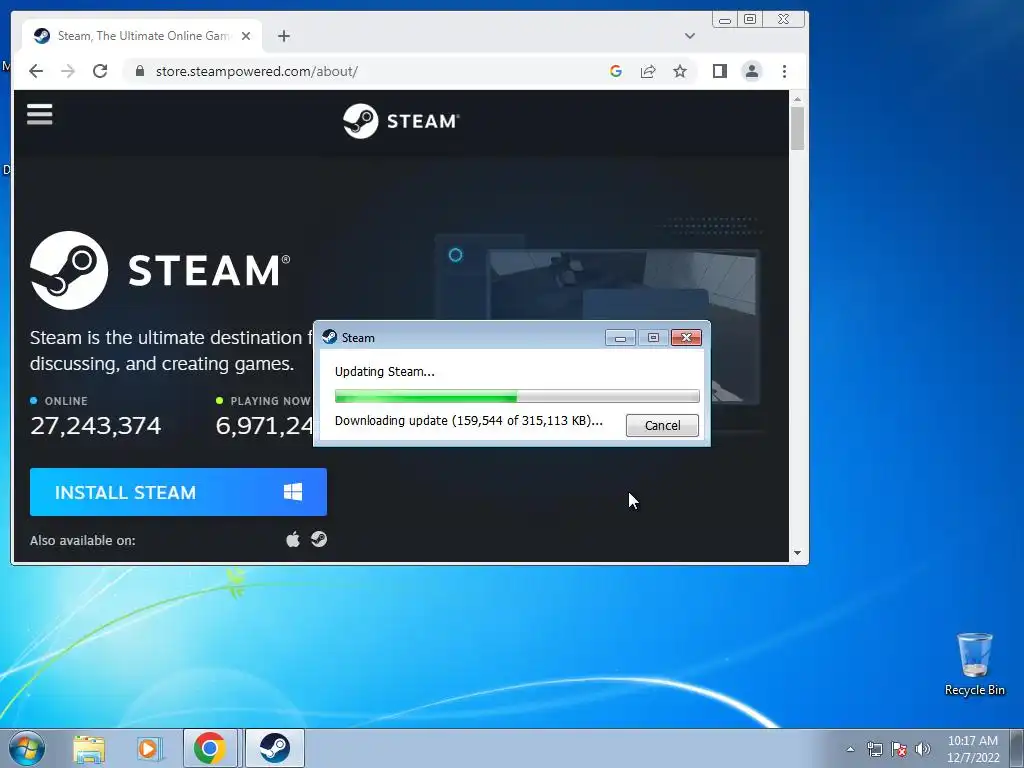Screen dimensions: 1024x768
Task: Open a new Chrome tab
Action: coord(283,36)
